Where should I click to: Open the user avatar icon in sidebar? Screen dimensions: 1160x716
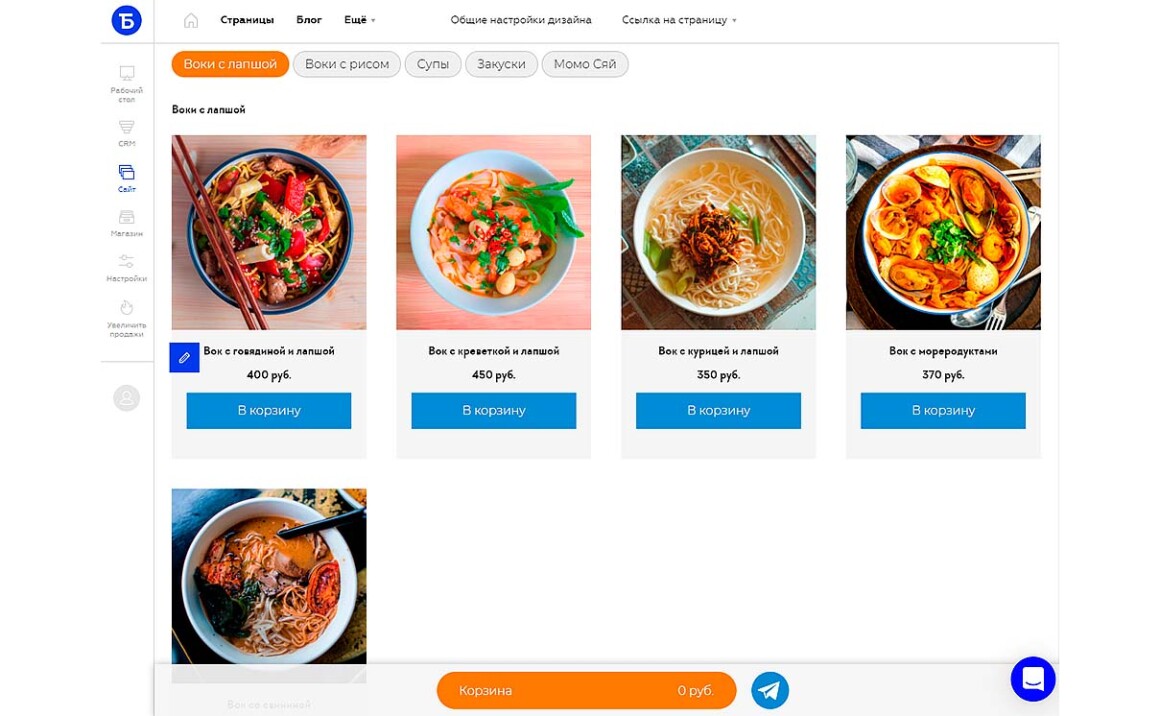coord(127,398)
